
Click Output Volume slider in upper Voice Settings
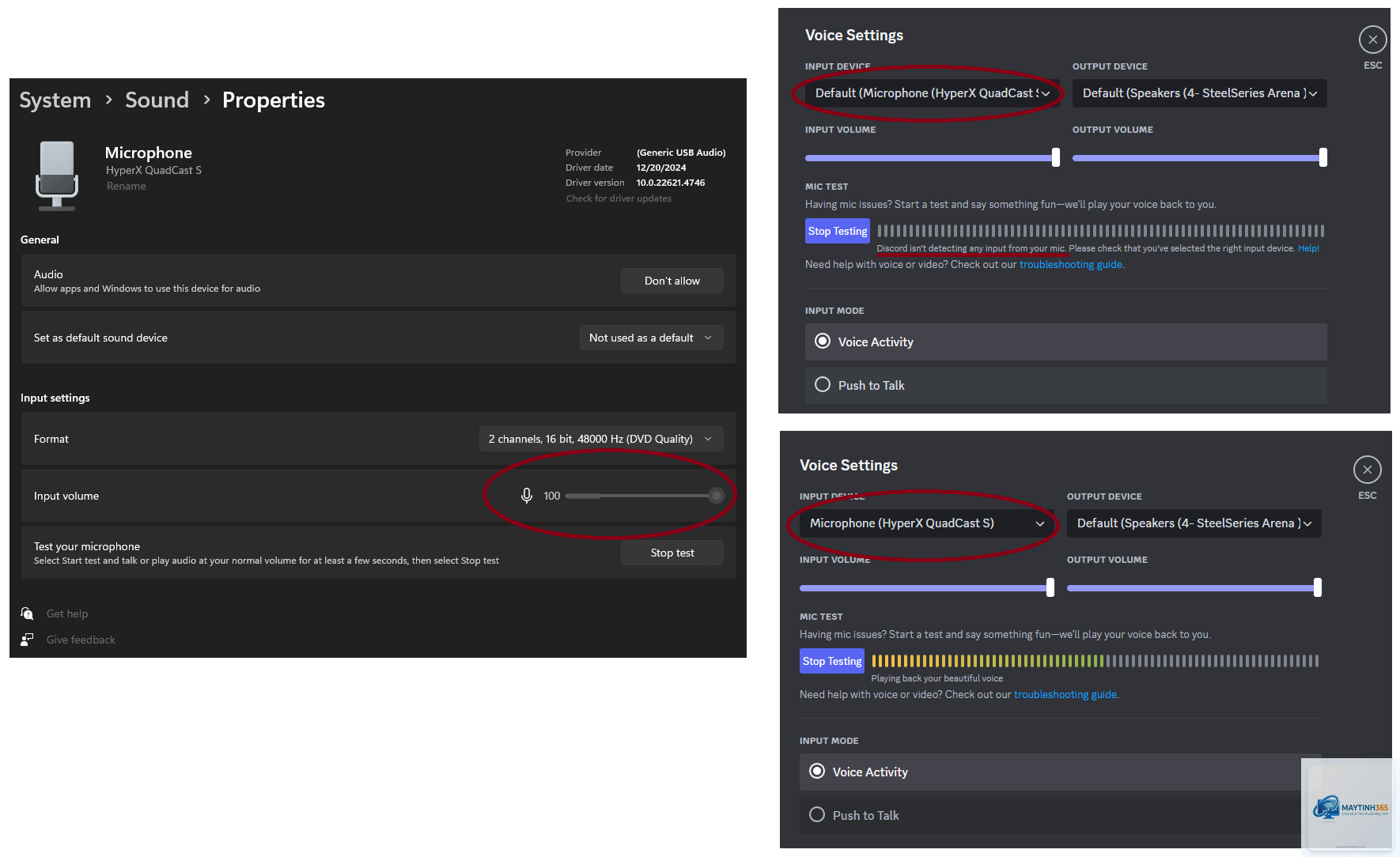[x=1200, y=157]
